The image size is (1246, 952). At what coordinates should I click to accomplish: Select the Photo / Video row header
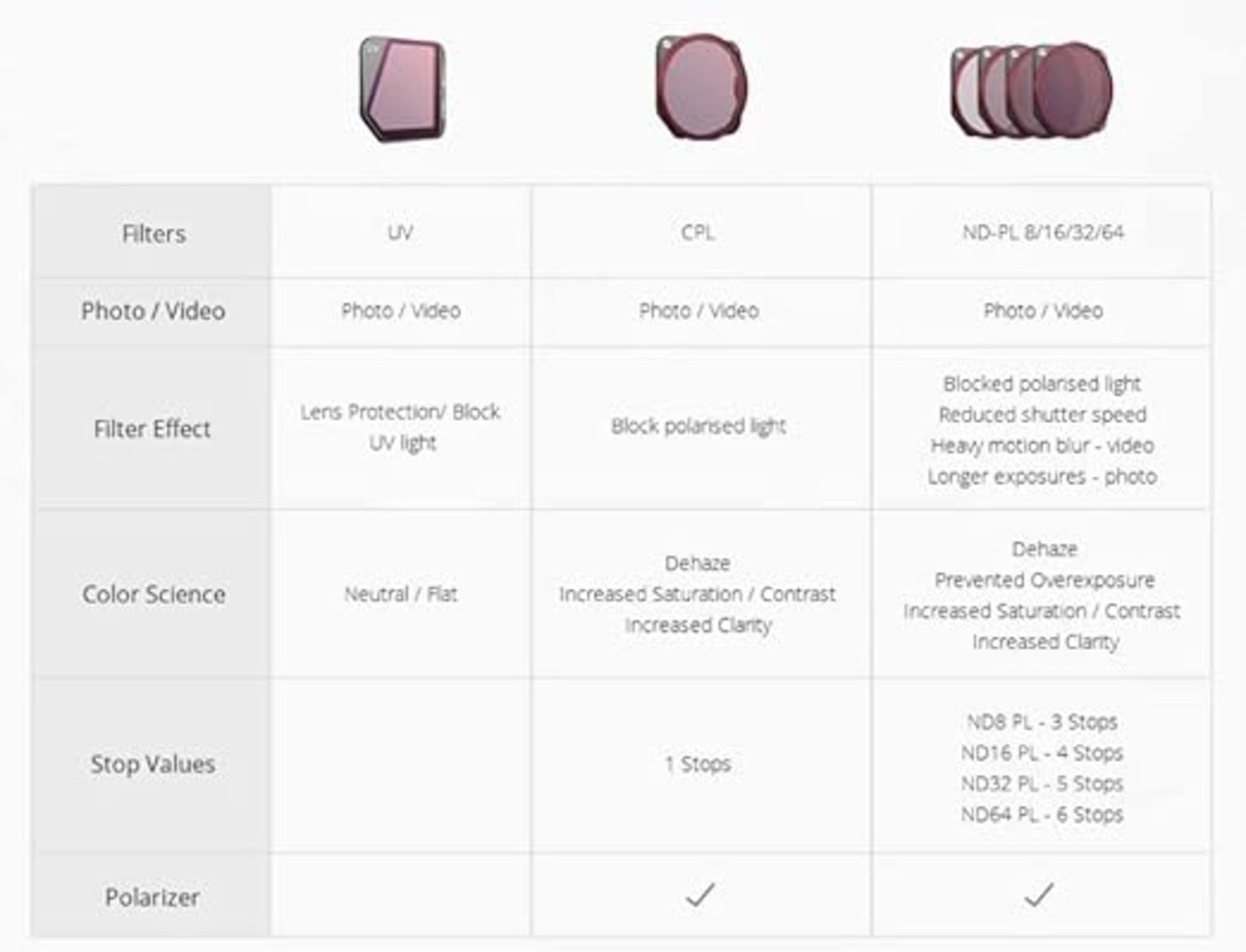(152, 311)
